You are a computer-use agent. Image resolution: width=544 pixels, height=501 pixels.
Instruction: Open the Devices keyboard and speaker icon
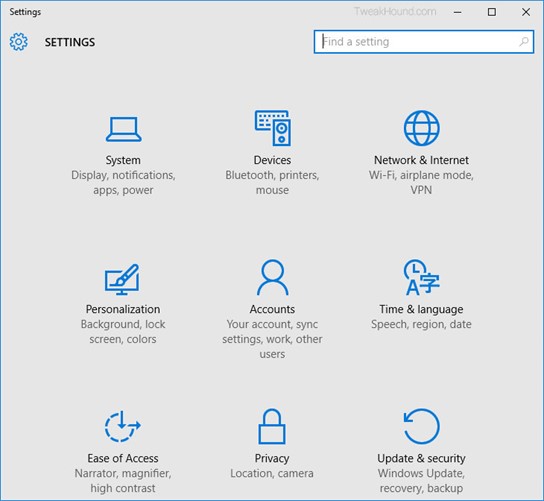273,128
